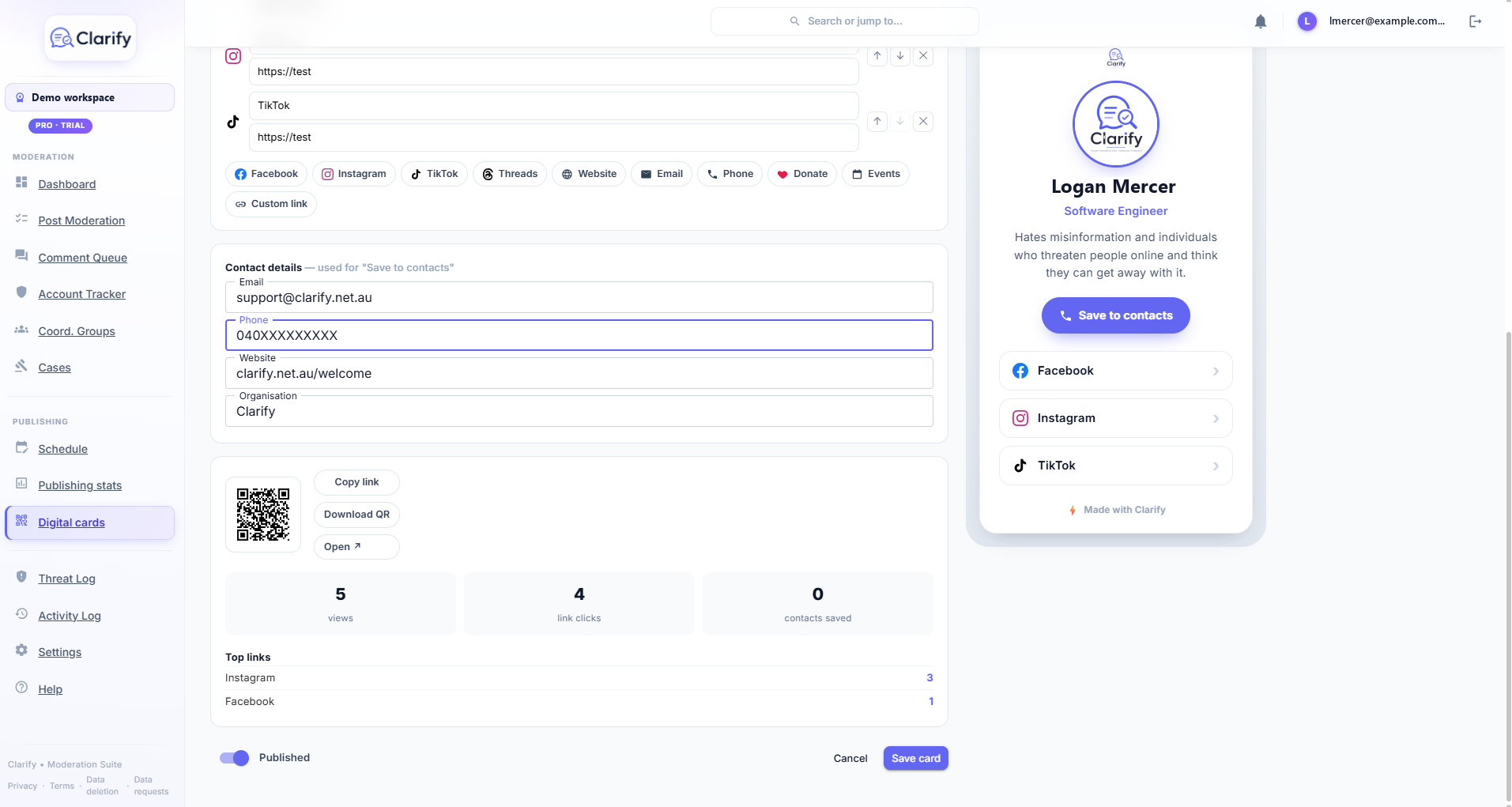Click the contact Email input field
This screenshot has height=807, width=1512.
click(x=579, y=297)
